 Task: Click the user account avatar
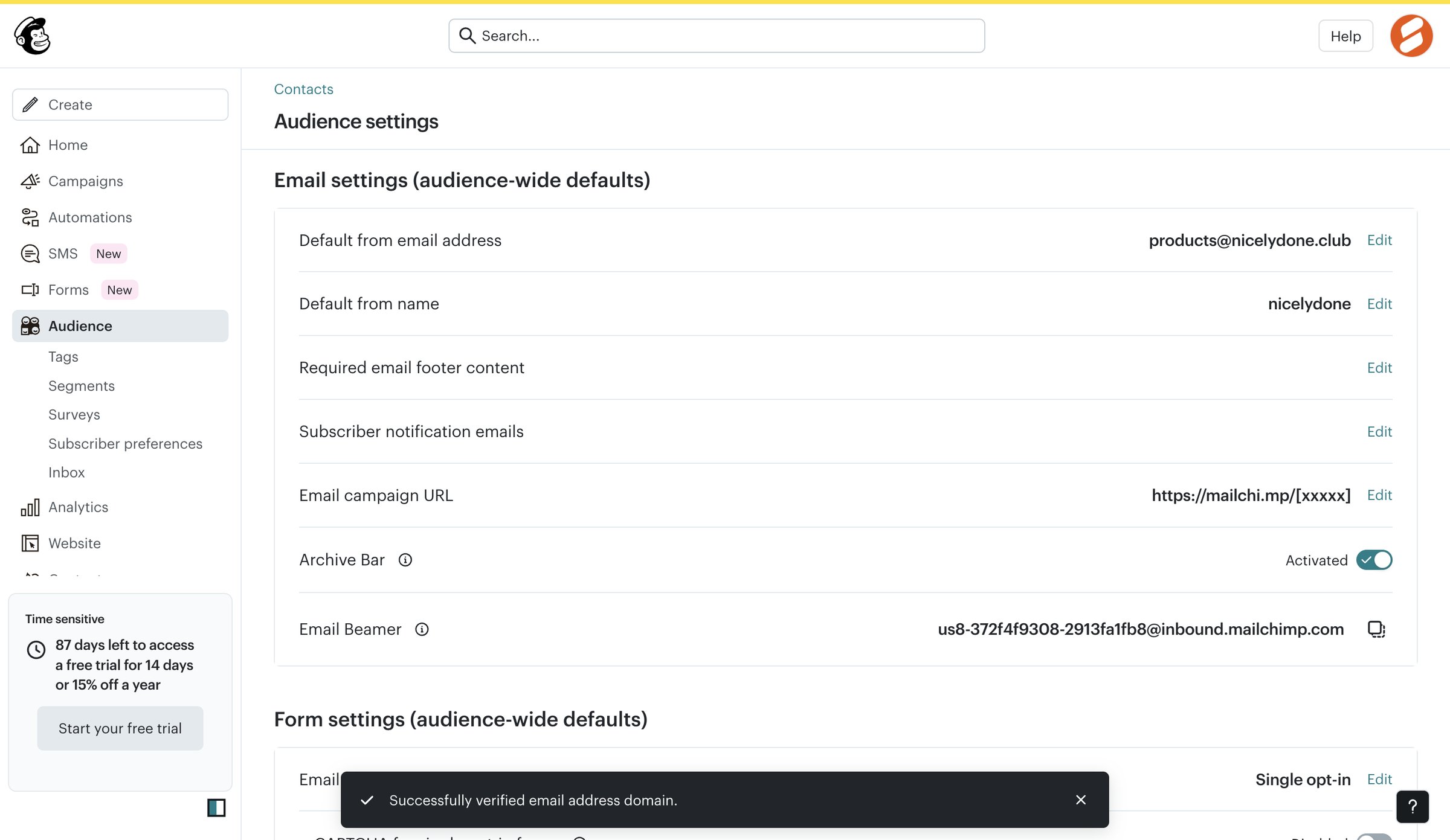click(1411, 36)
